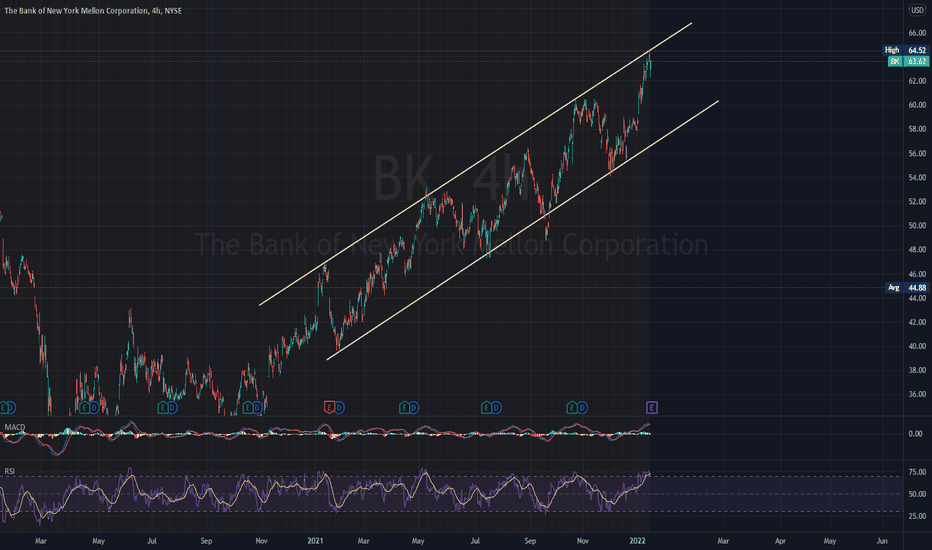This screenshot has width=932, height=550.
Task: Click the 2021 label on the time axis
Action: pyautogui.click(x=315, y=541)
